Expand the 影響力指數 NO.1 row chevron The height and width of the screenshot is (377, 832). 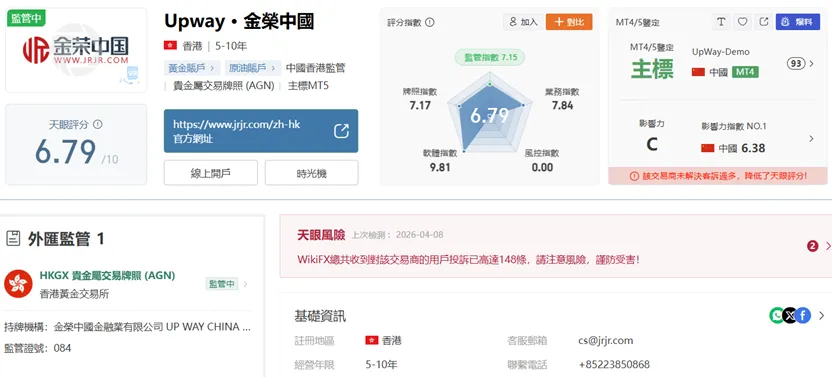811,139
